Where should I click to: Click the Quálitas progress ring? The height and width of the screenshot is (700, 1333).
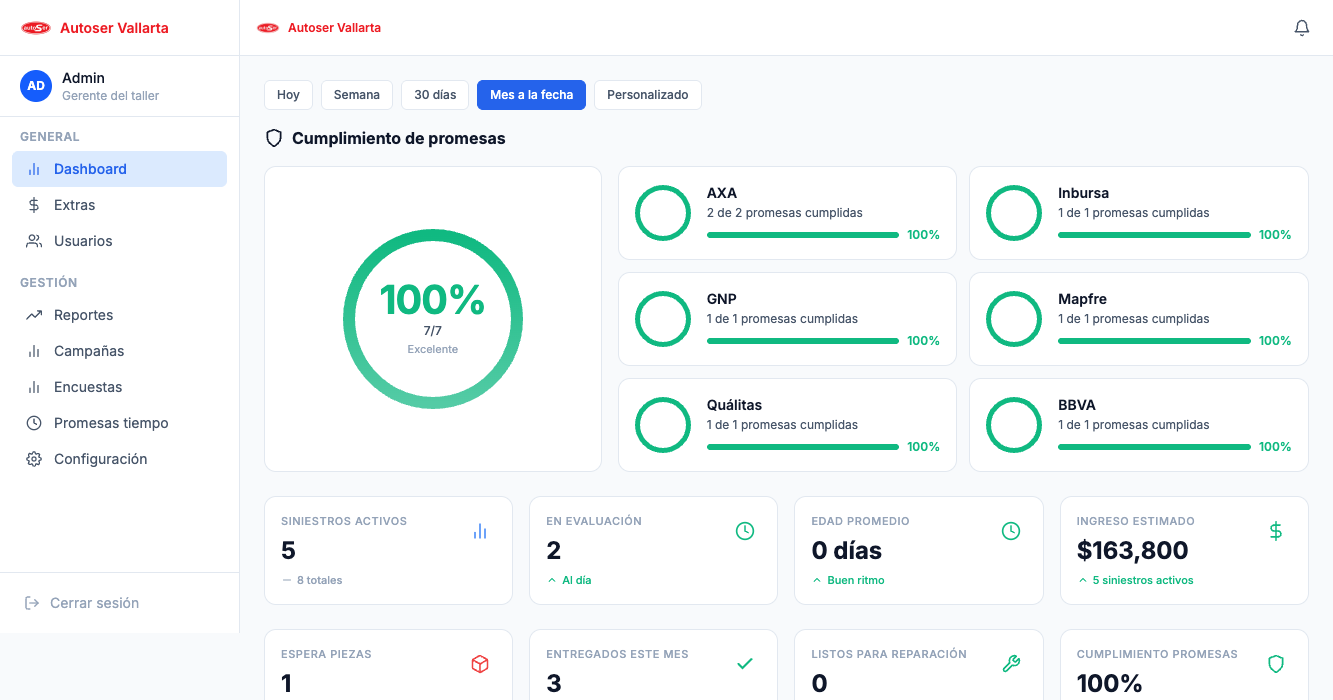tap(663, 425)
